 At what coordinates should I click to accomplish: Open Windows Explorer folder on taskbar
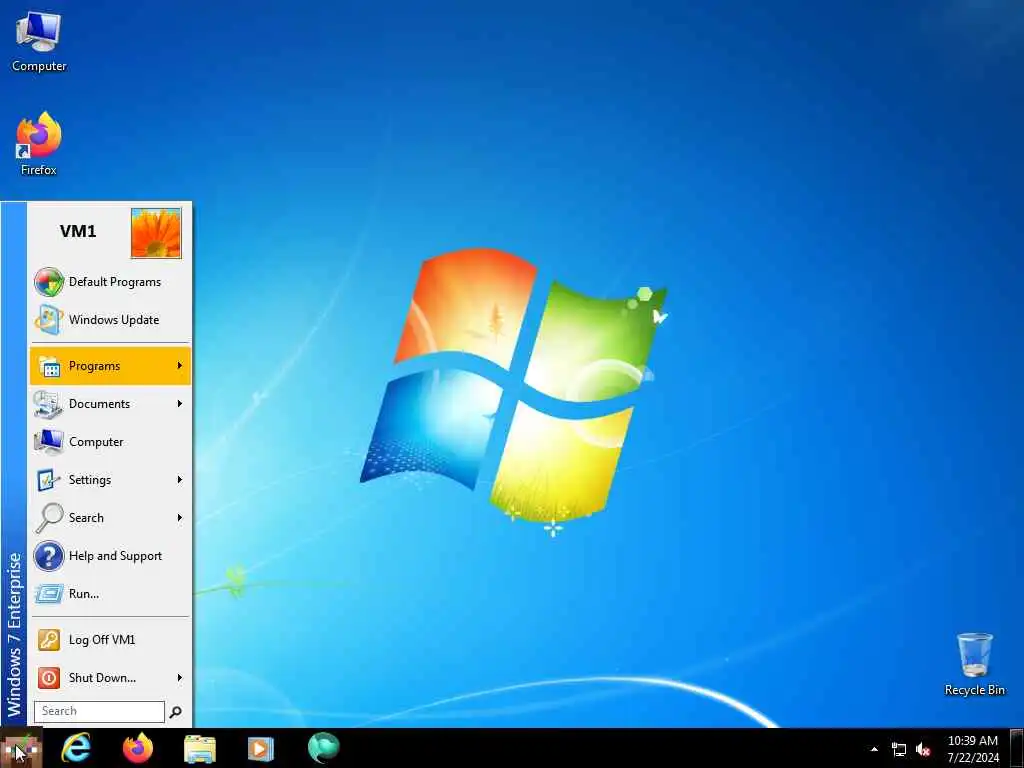click(200, 749)
